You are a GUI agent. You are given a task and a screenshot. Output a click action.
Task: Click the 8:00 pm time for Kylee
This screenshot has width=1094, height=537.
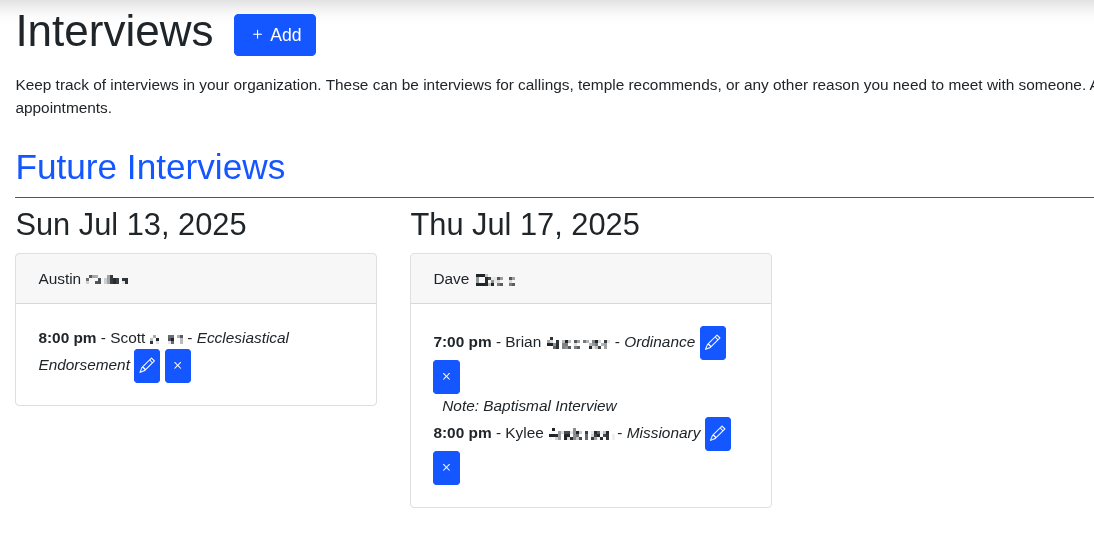463,433
